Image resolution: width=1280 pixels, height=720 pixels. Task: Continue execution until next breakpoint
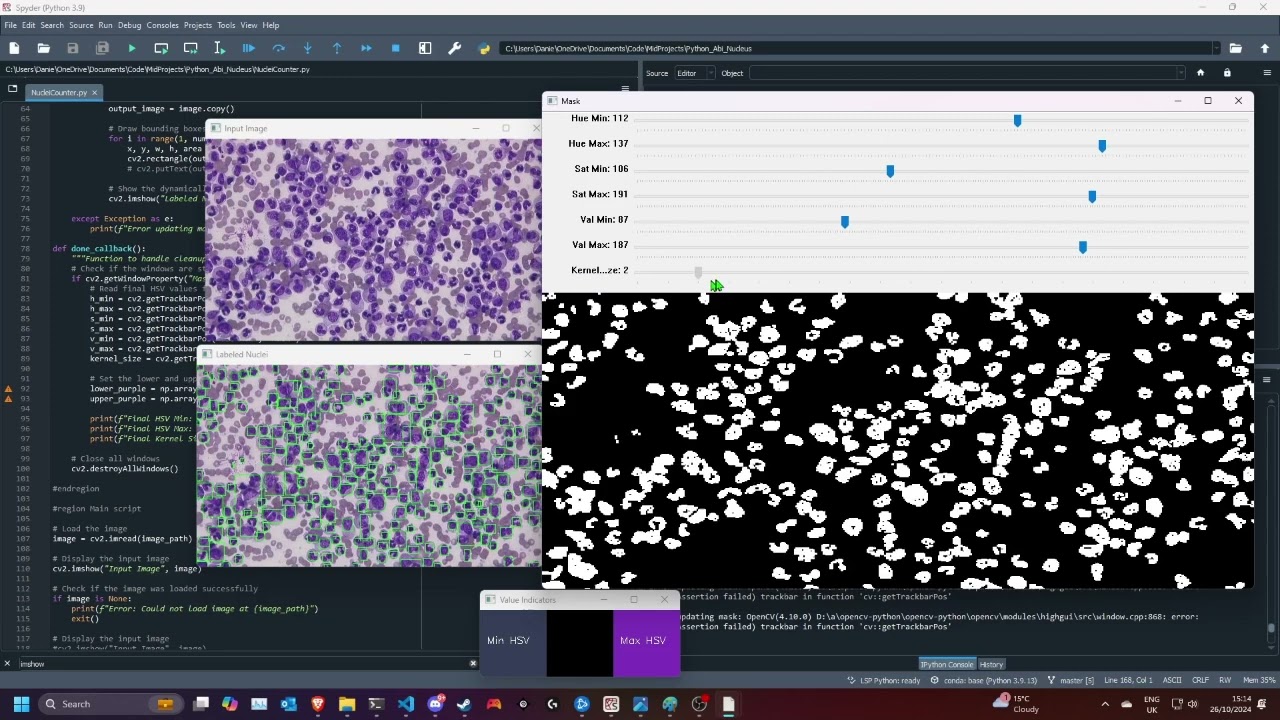pyautogui.click(x=366, y=48)
